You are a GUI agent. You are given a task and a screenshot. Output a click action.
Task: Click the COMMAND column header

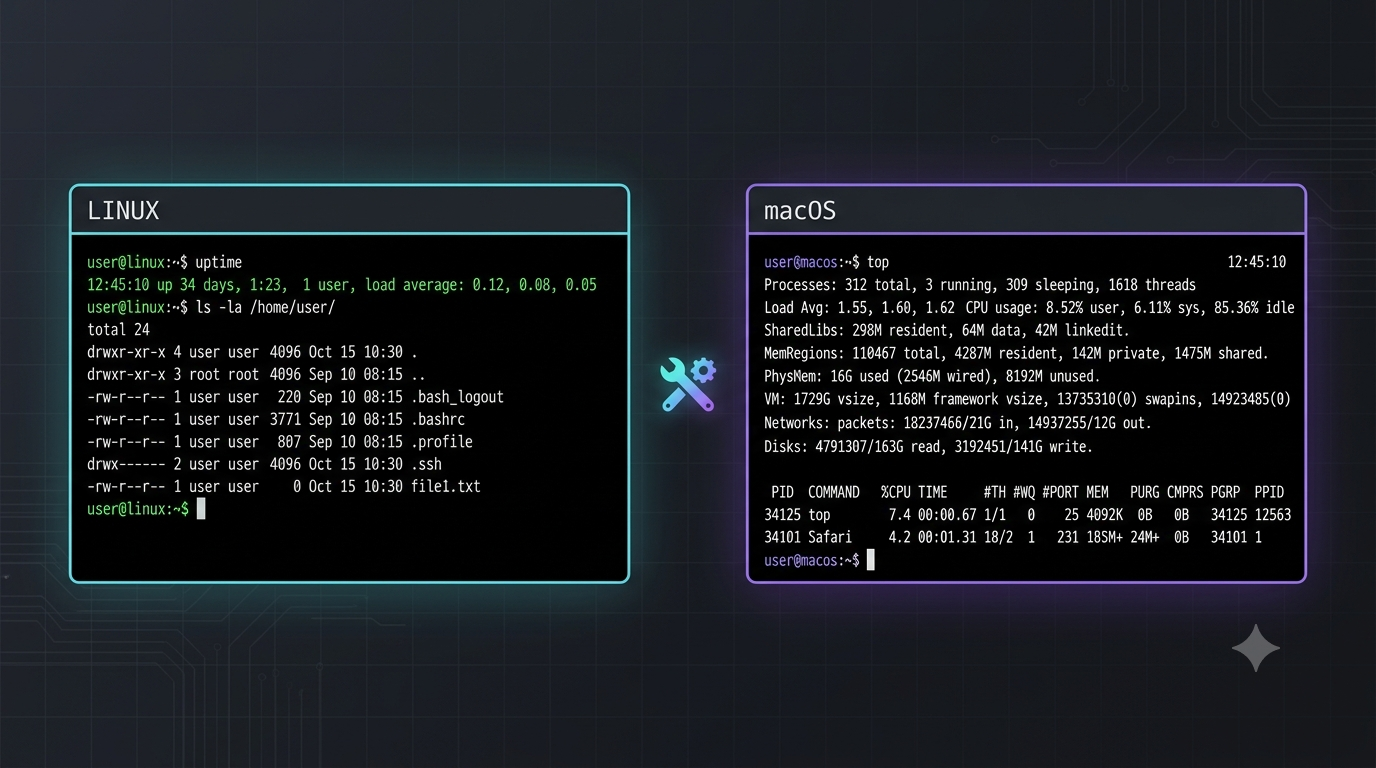[x=834, y=492]
